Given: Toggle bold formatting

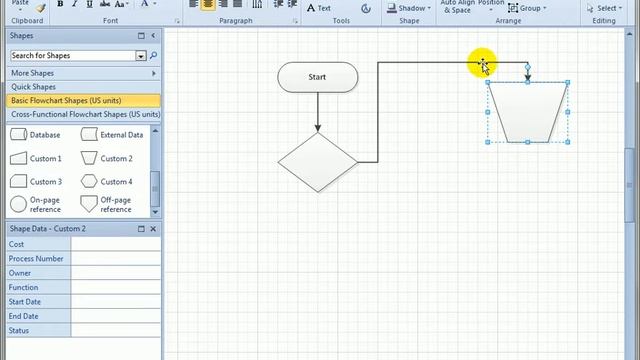Looking at the screenshot, I should click(x=60, y=4).
